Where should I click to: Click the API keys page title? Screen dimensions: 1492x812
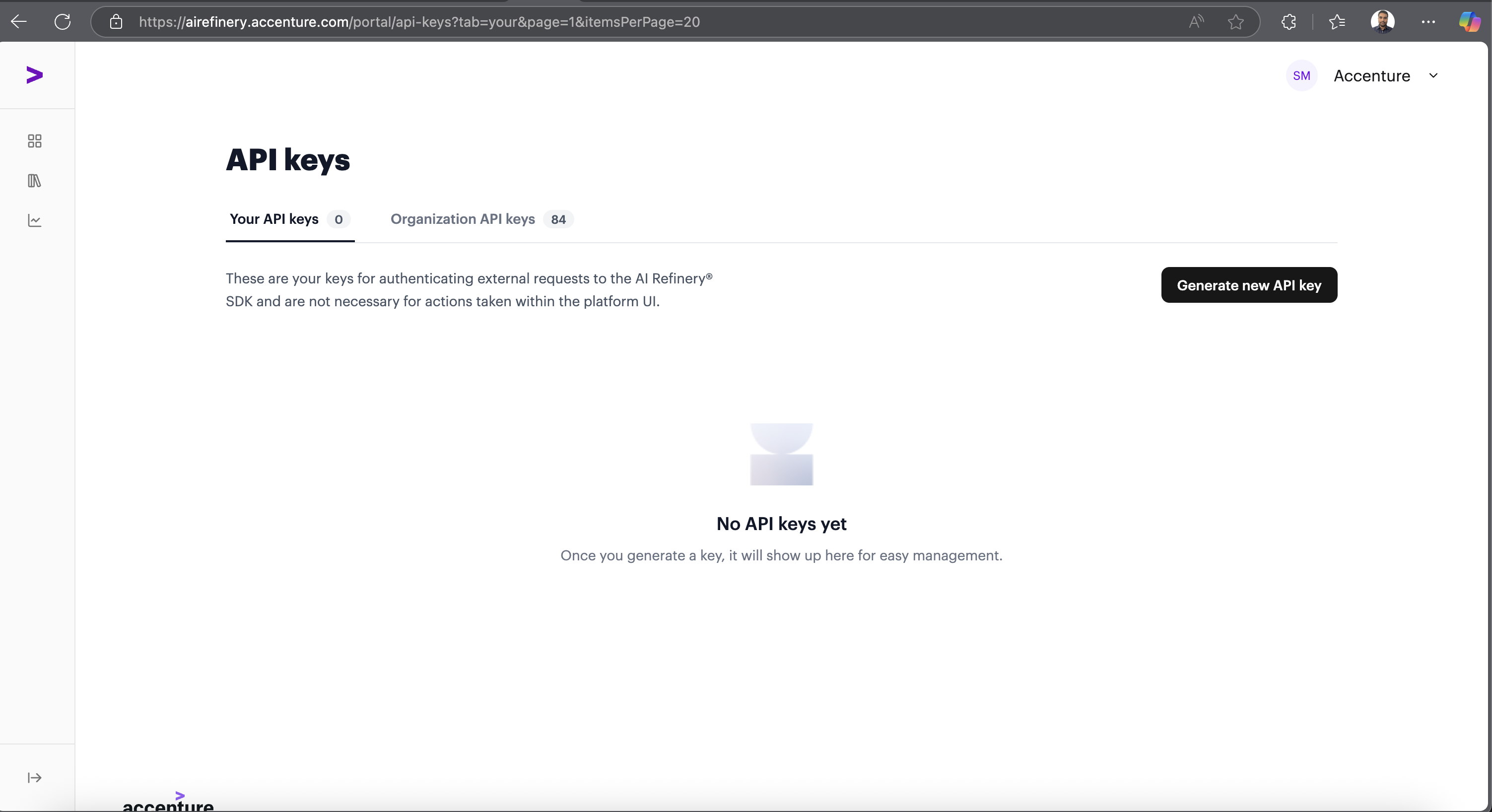[x=288, y=160]
